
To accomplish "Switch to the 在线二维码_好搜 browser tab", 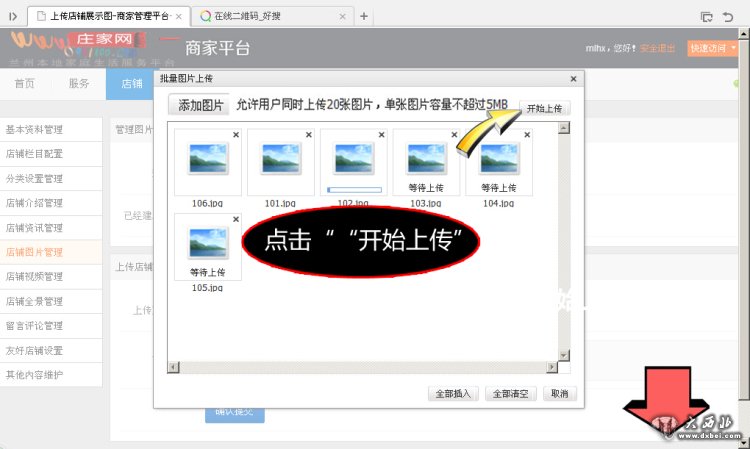I will coord(270,16).
